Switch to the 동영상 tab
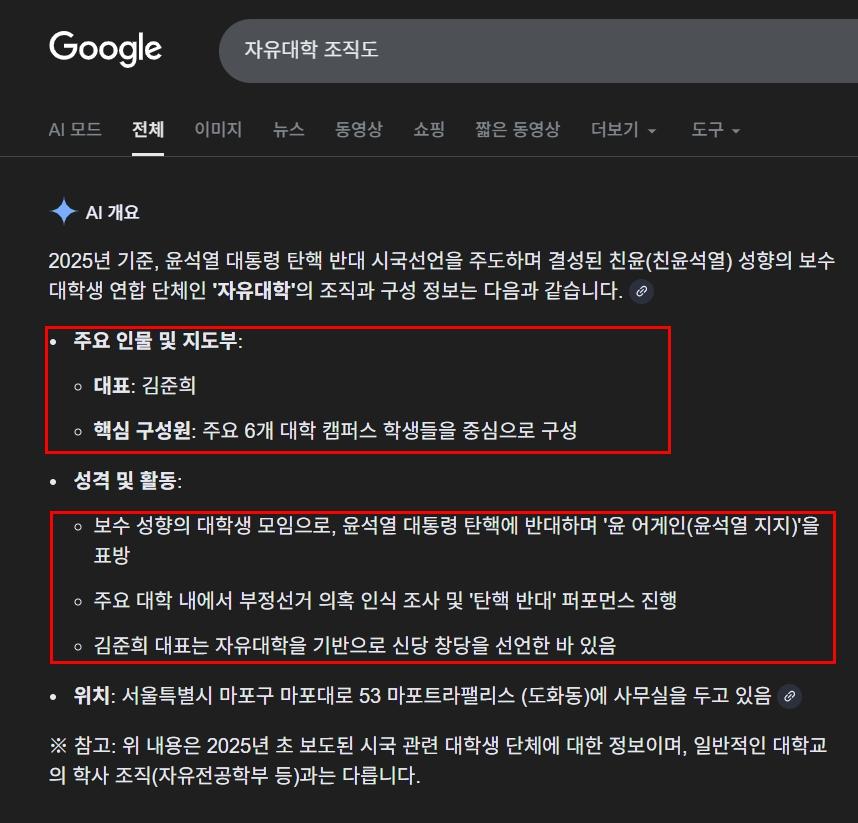Screen dimensions: 858x823 (358, 130)
